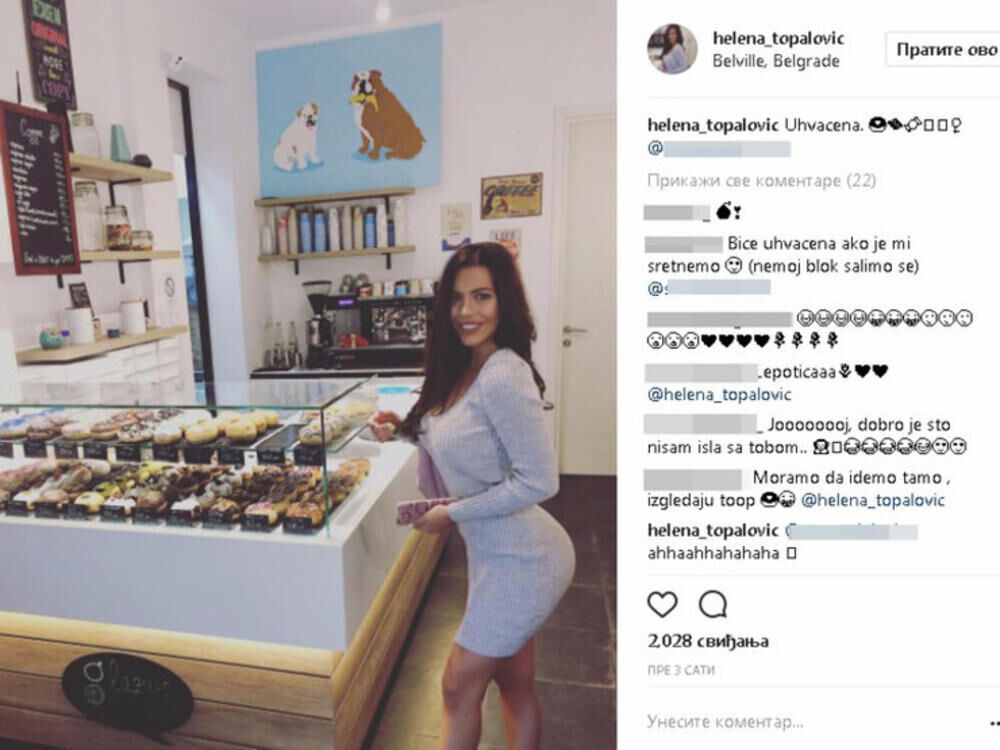Screen dimensions: 1000x750
Task: Open the @helena_topalovic mention after izgledaju toop
Action: 872,500
